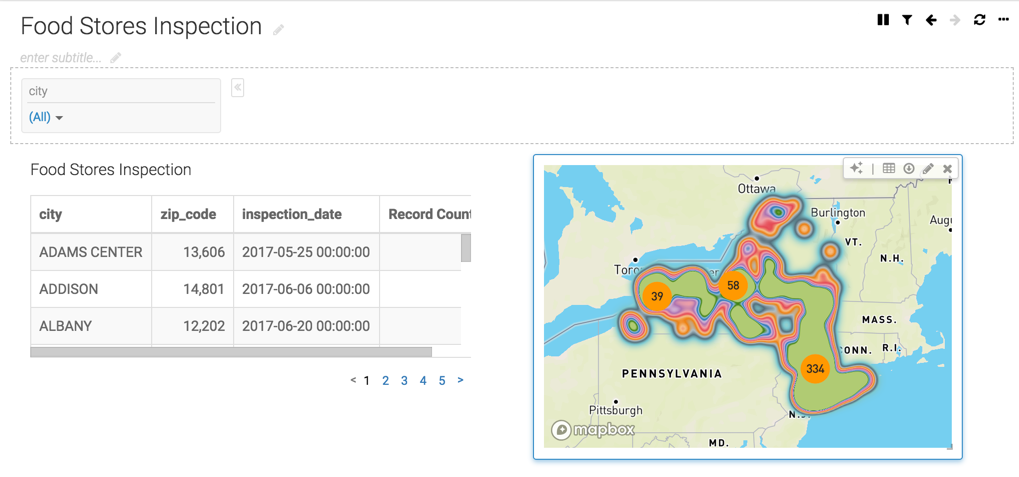Jump to table page 5

[442, 381]
